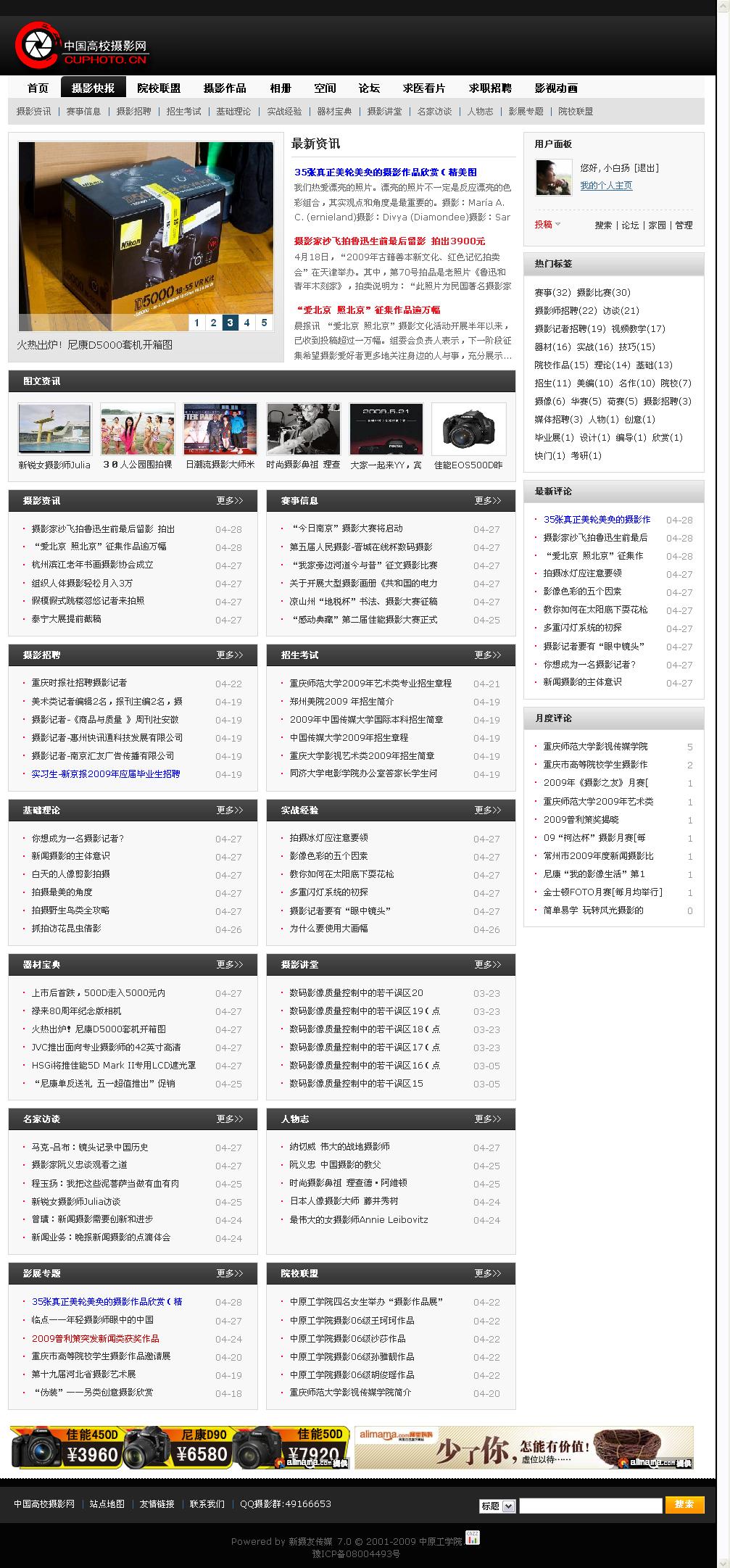
Task: Open the red 2009普利策突发新闻类获奖作品 link
Action: (x=95, y=1338)
